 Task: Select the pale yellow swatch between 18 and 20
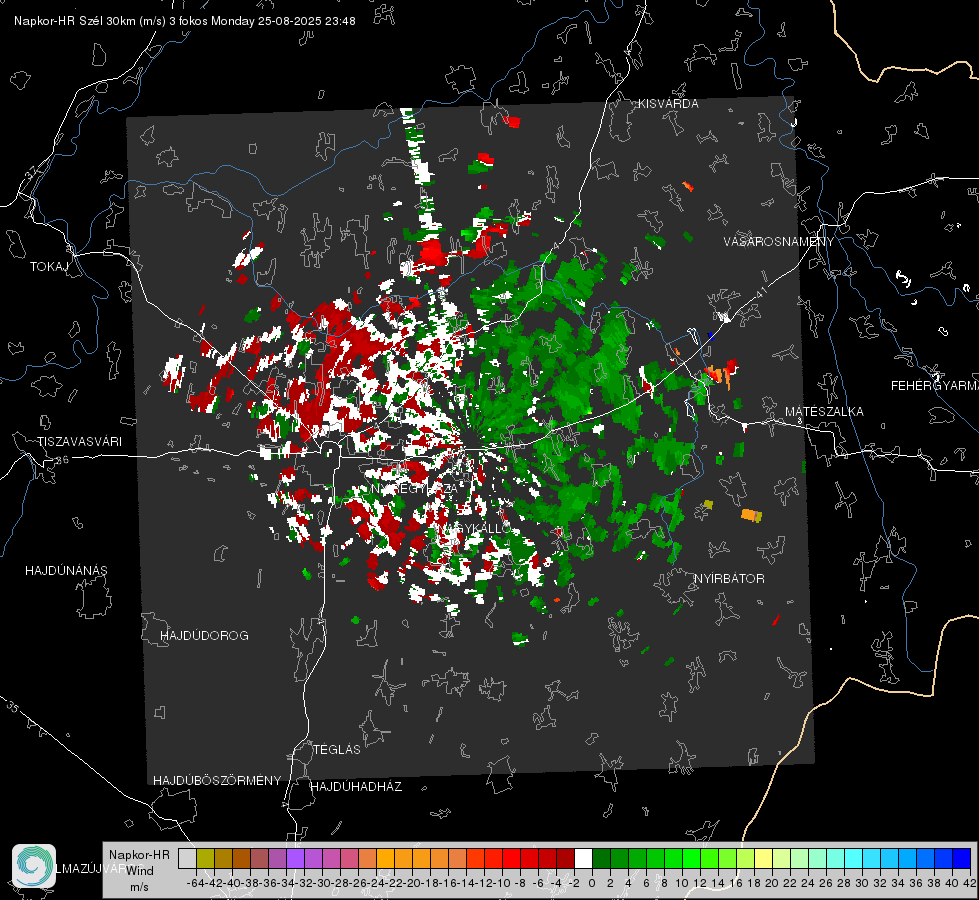[x=764, y=858]
